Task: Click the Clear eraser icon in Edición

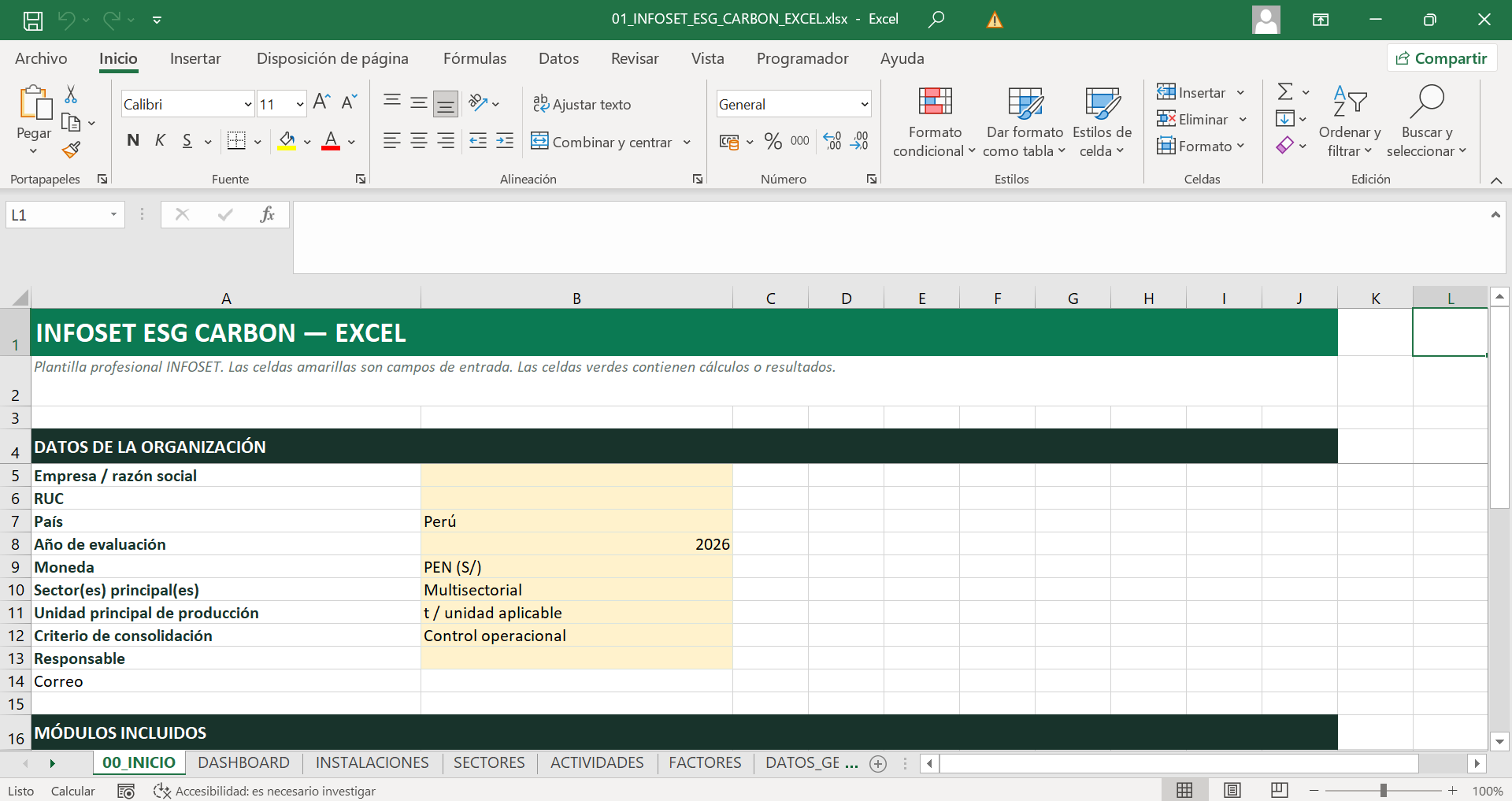Action: click(1284, 146)
